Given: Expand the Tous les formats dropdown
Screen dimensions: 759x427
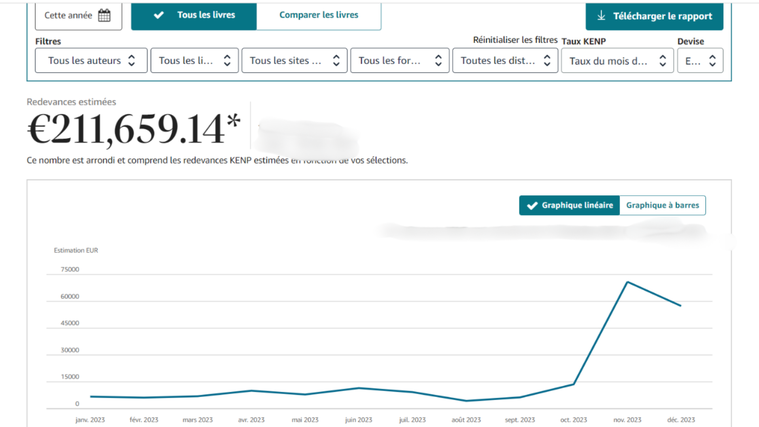Looking at the screenshot, I should 399,61.
